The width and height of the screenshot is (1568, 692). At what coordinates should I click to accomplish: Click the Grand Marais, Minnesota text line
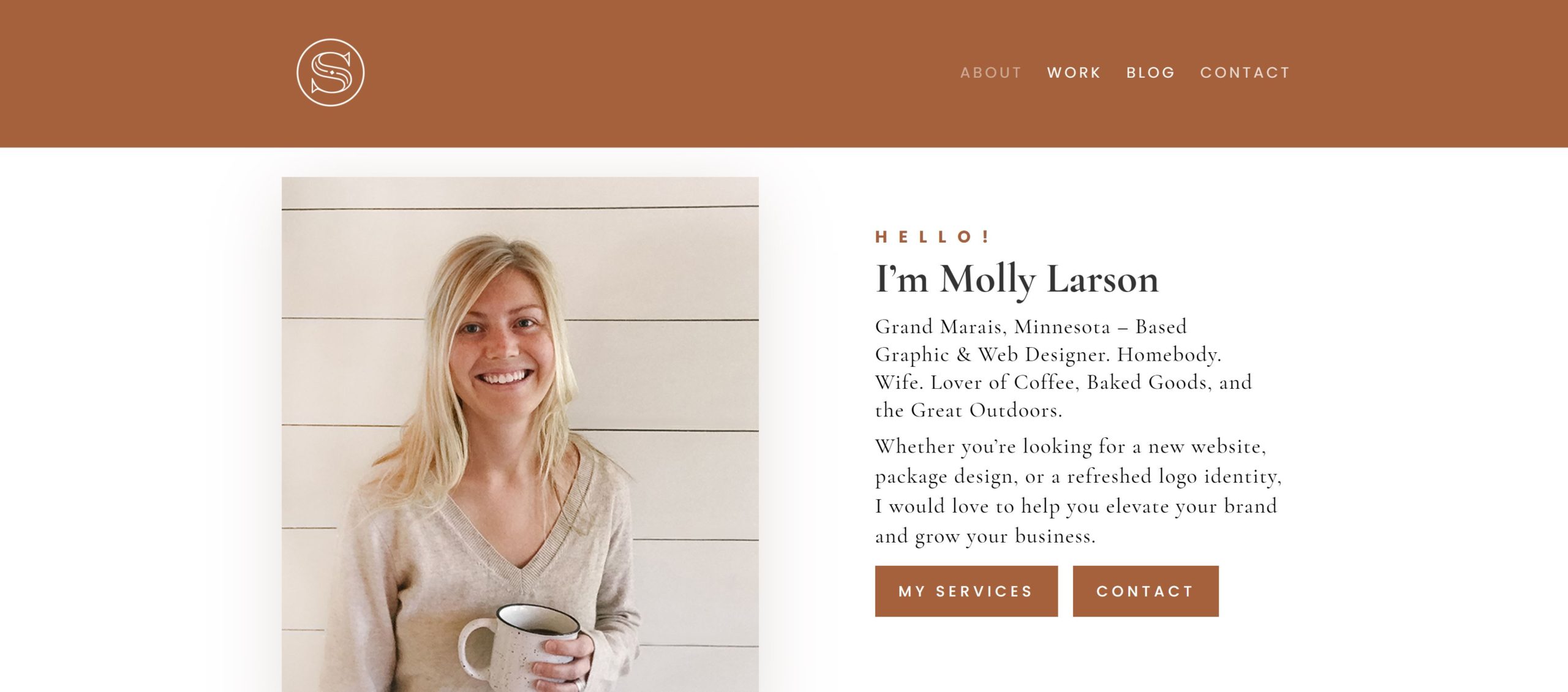coord(1031,327)
